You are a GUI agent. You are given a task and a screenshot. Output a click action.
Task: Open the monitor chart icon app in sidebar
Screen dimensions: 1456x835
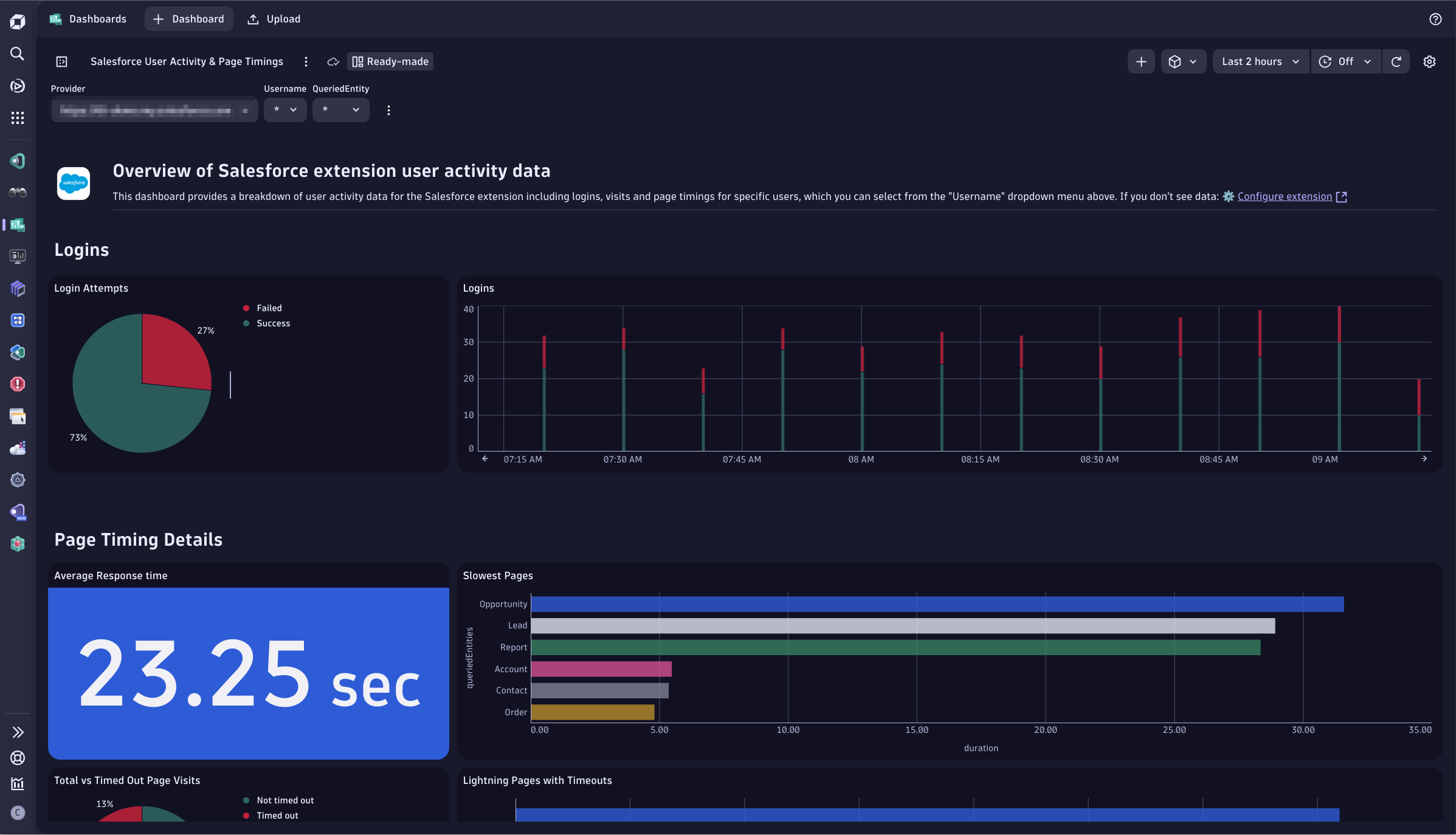18,256
